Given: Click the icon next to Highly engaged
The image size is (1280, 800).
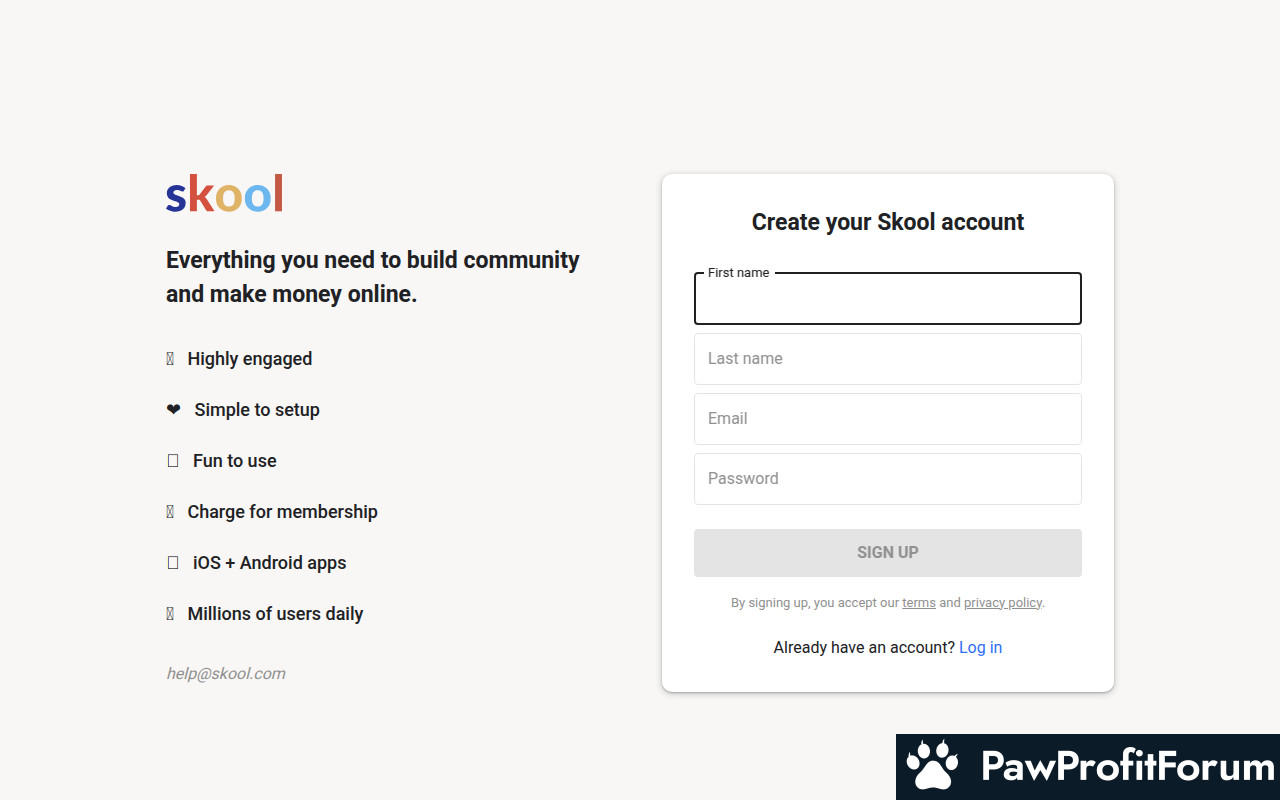Looking at the screenshot, I should (170, 358).
